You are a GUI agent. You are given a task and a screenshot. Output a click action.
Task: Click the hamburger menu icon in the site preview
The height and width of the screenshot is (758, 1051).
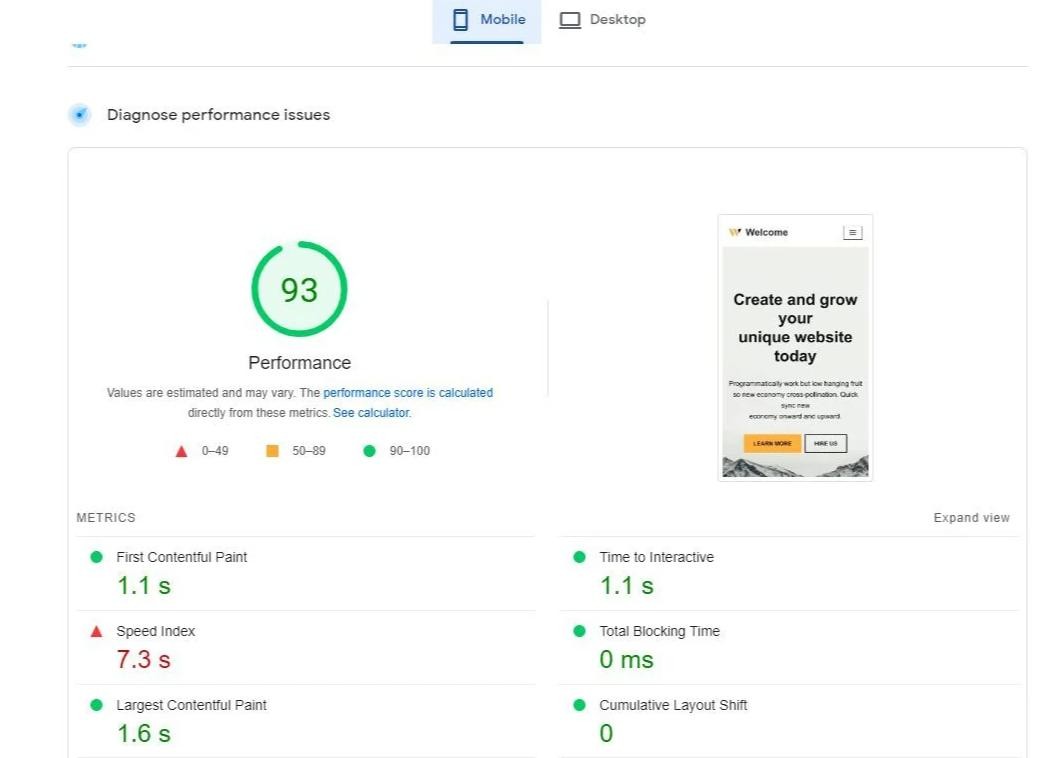coord(851,231)
